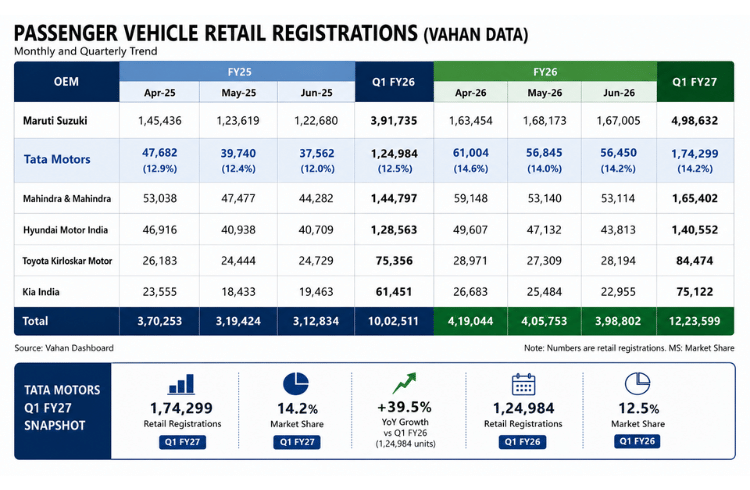Click the Q1 FY27 badge under 14.2% Market Share
The image size is (750, 490).
click(297, 442)
